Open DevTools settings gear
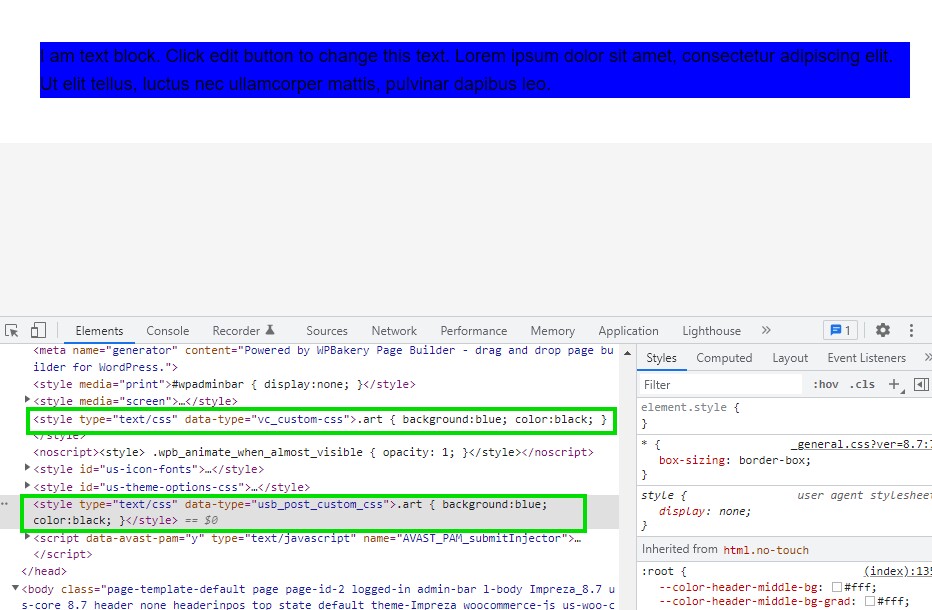932x610 pixels. click(x=882, y=330)
